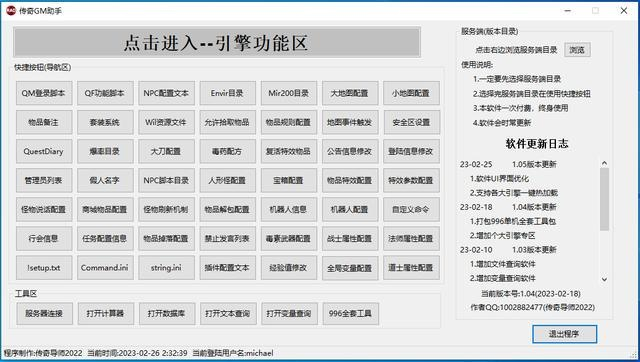Click 禁止发言列表
Image resolution: width=640 pixels, height=362 pixels.
tap(228, 239)
